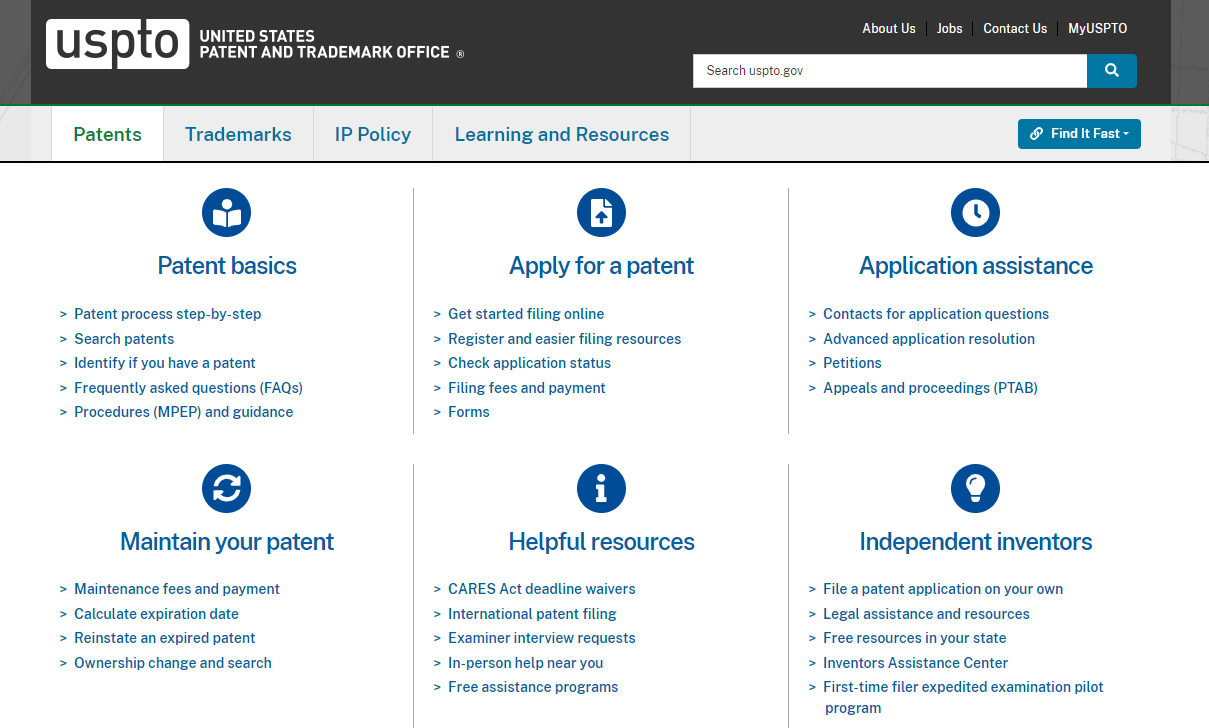Viewport: 1209px width, 728px height.
Task: Click the Search patents link
Action: point(124,339)
